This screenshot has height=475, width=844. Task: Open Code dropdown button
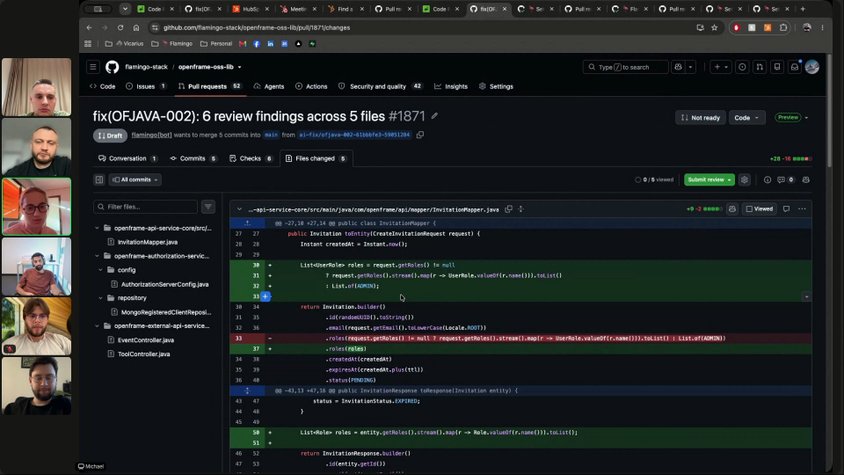pos(746,117)
